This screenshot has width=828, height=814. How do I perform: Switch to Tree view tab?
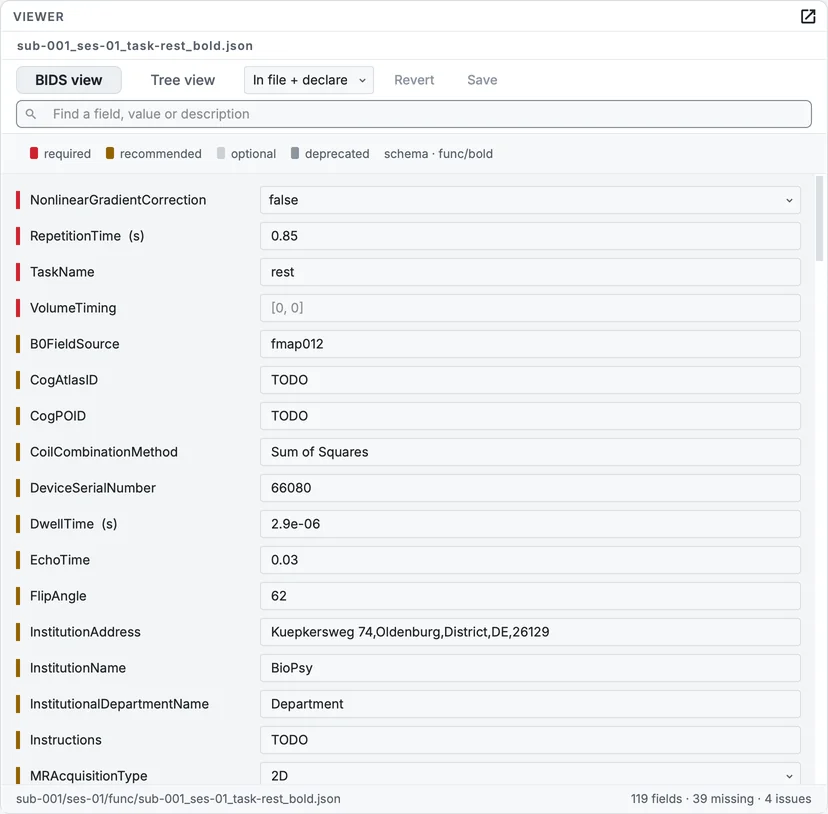(183, 80)
